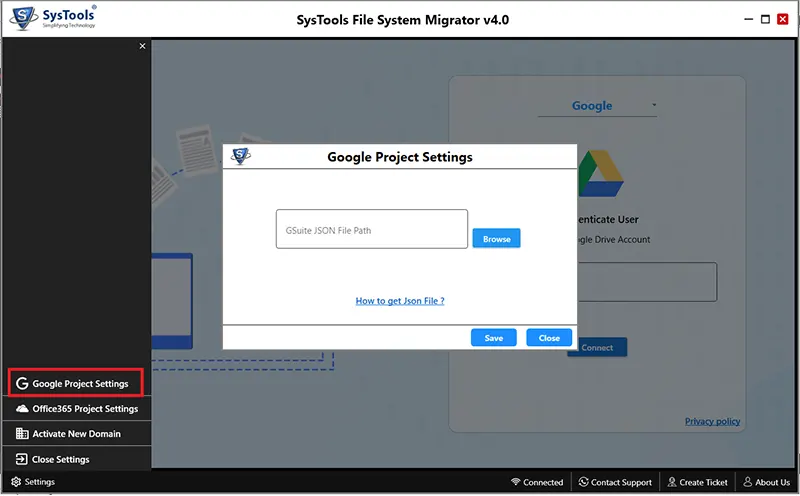
Task: Open Create Ticket from status bar
Action: [697, 482]
